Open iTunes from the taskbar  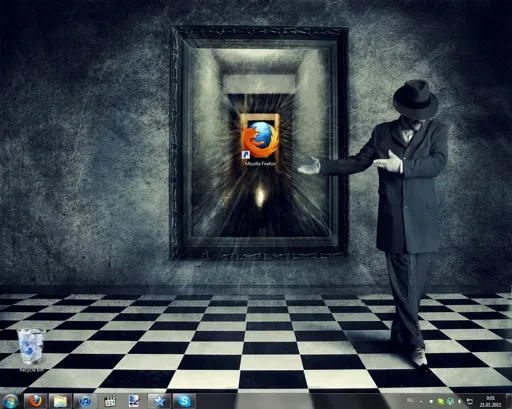click(85, 401)
